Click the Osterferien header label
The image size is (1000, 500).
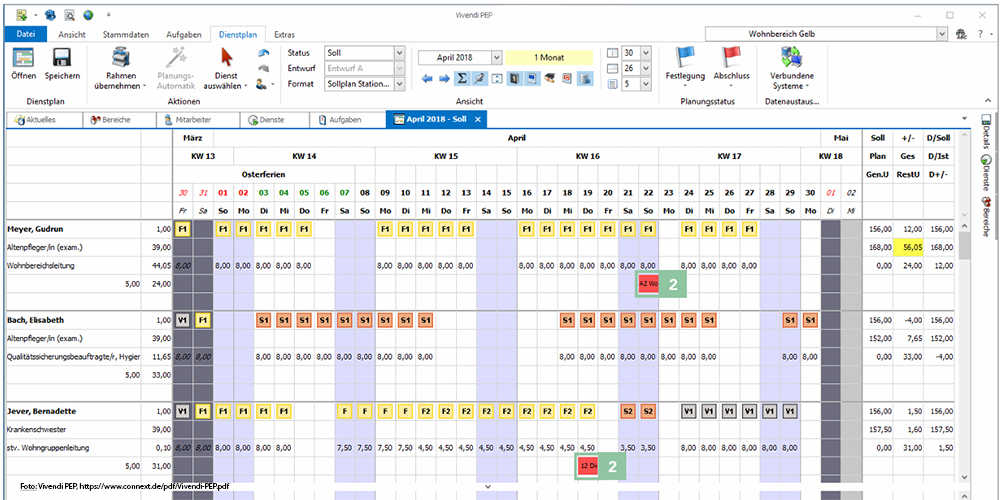263,174
